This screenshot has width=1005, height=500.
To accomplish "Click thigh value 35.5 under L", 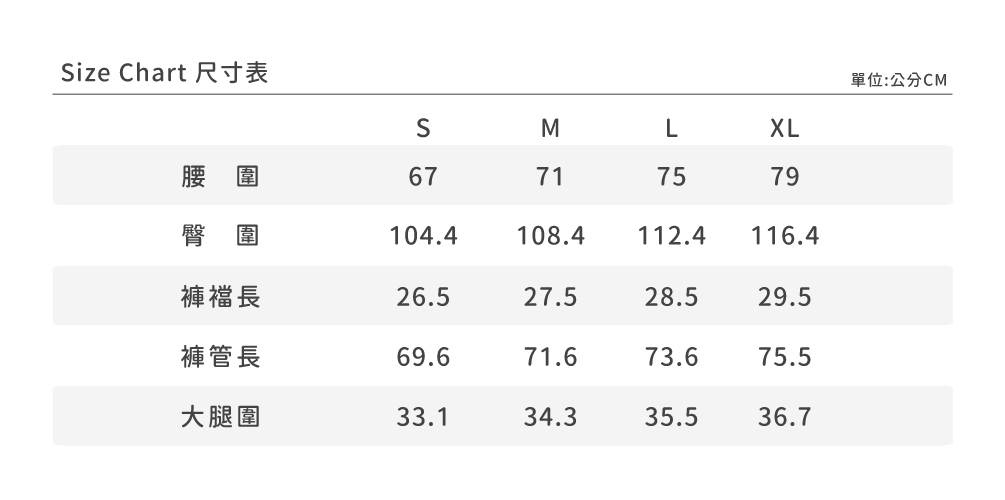I will 672,417.
